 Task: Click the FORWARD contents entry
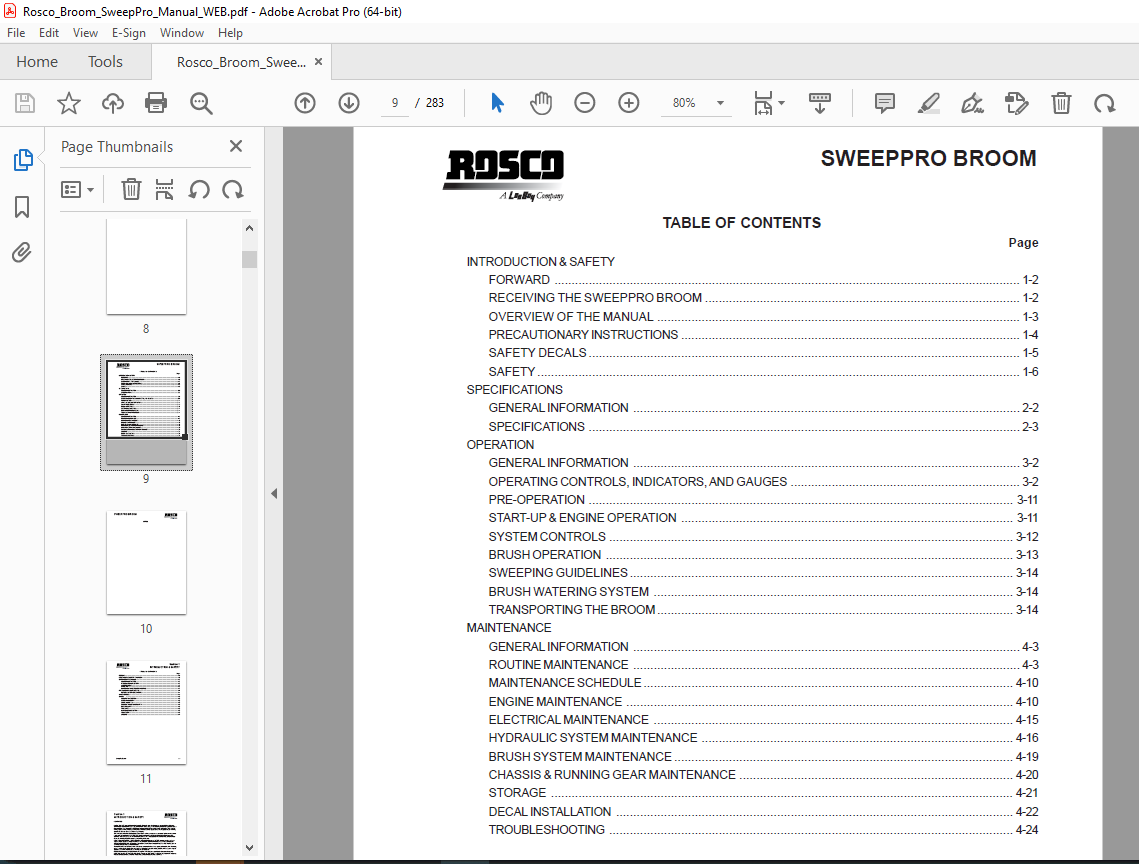(x=763, y=280)
